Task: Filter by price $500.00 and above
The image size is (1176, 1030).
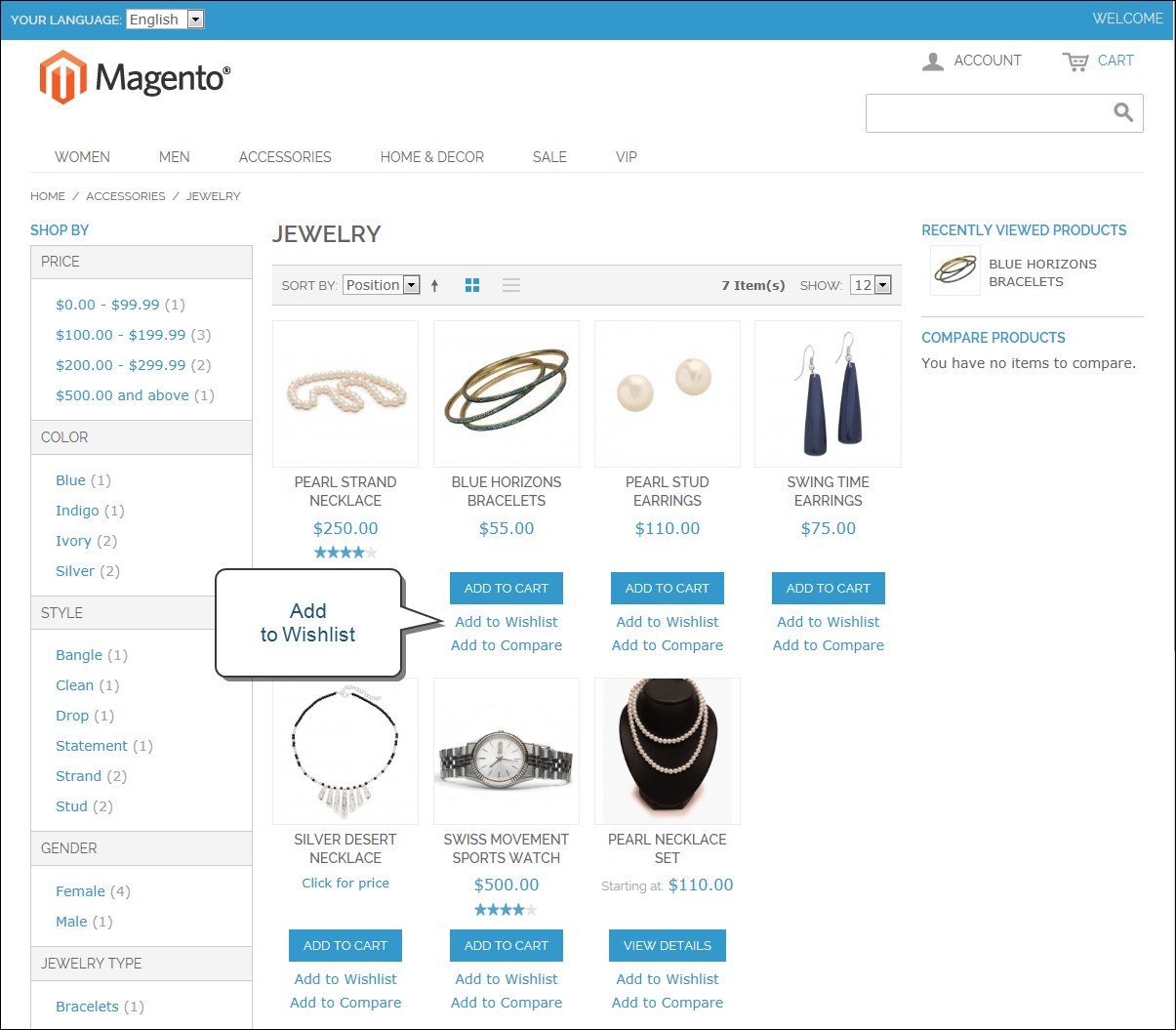Action: 122,395
